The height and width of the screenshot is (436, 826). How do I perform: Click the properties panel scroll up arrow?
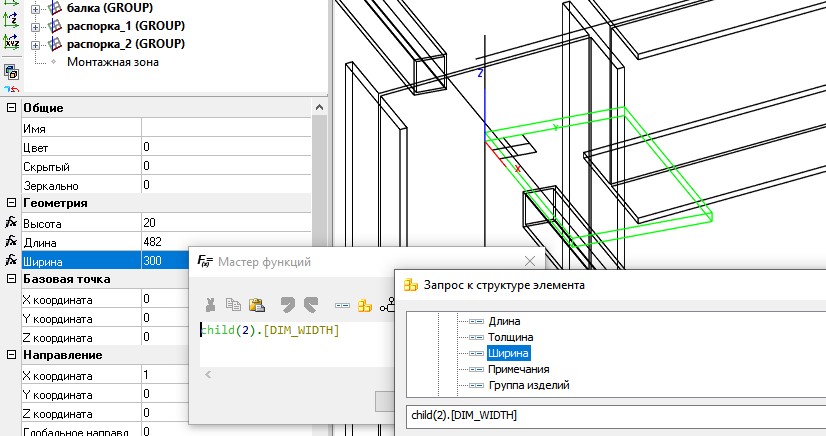pyautogui.click(x=319, y=108)
